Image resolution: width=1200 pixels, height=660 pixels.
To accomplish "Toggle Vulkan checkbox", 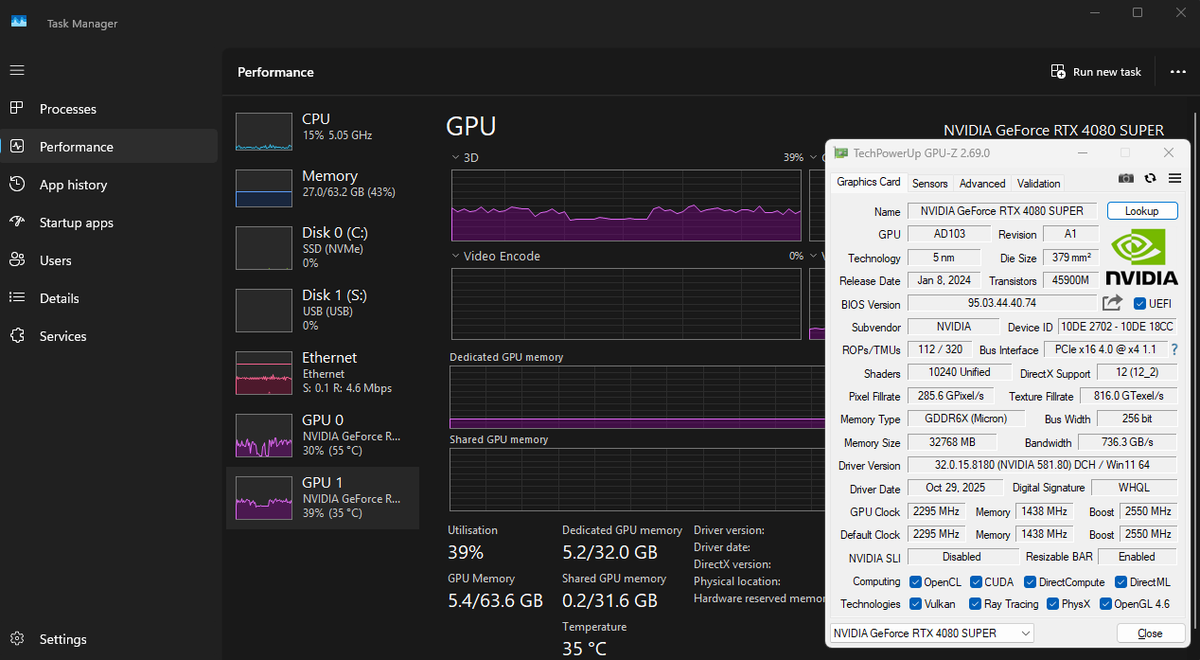I will (x=915, y=604).
